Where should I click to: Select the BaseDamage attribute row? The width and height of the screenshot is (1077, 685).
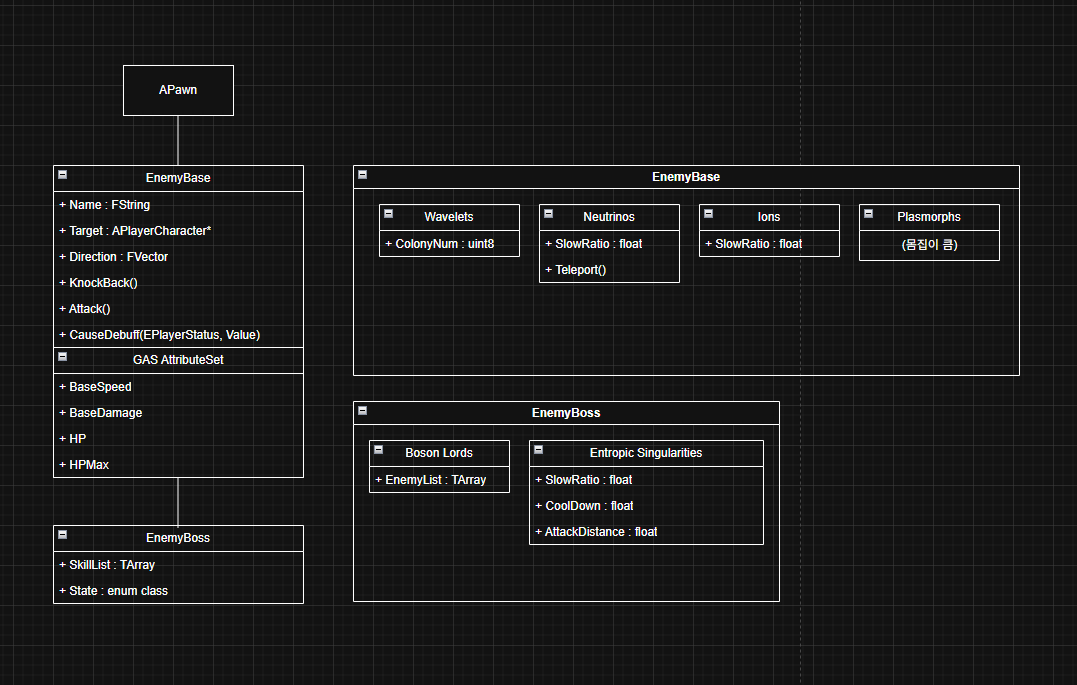click(x=179, y=413)
